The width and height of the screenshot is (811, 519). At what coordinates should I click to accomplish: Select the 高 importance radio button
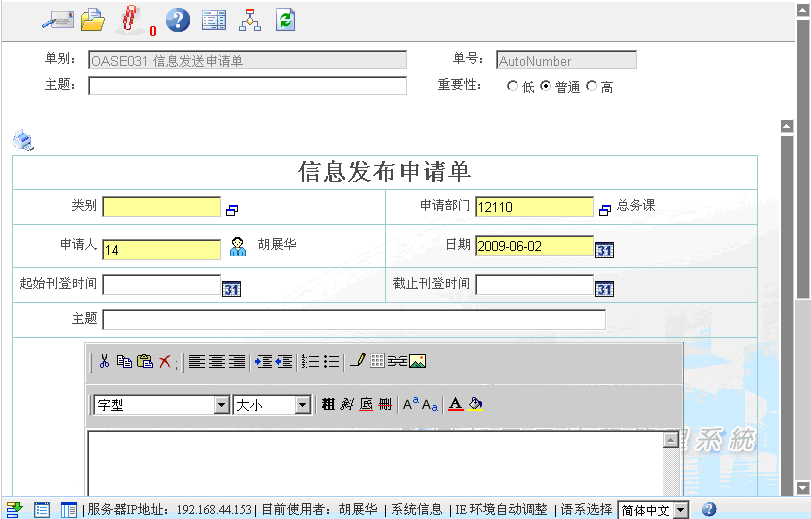tap(591, 87)
